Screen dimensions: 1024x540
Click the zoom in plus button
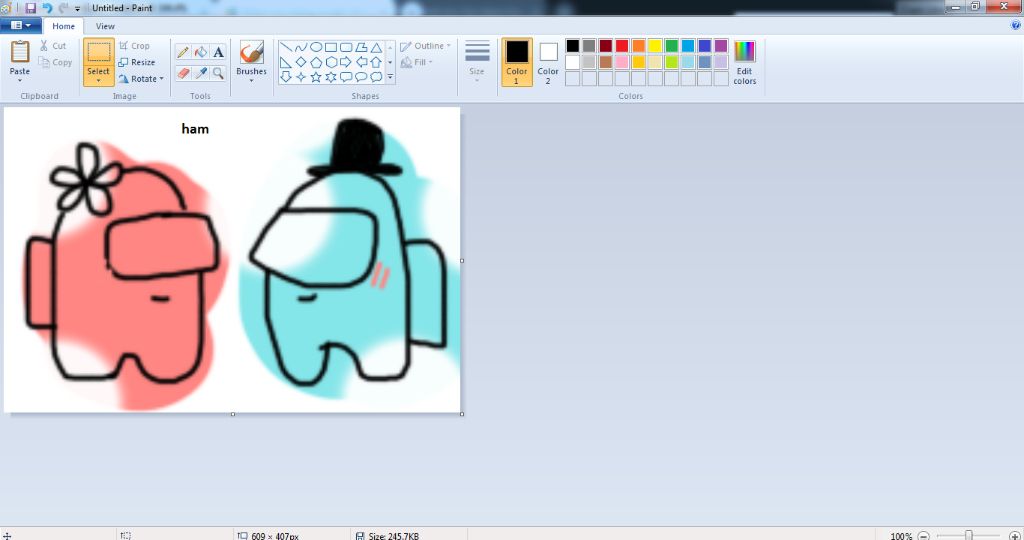pos(1014,535)
